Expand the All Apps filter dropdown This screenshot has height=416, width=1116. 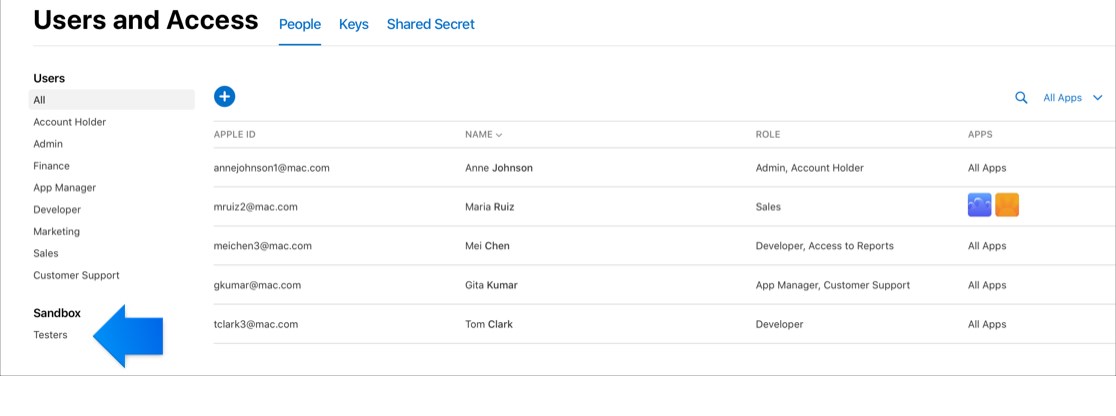(x=1073, y=98)
